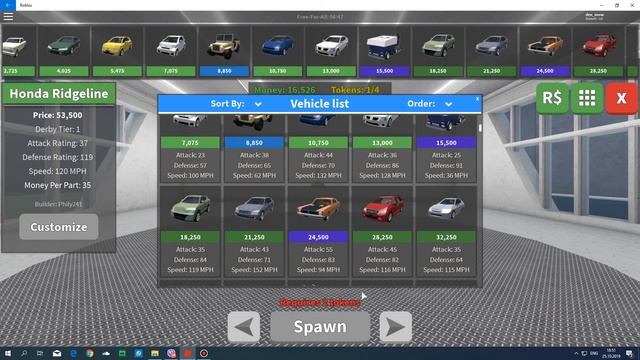Pick the 24,500 orange car in Vehicle list
This screenshot has height=360, width=640.
tap(318, 231)
